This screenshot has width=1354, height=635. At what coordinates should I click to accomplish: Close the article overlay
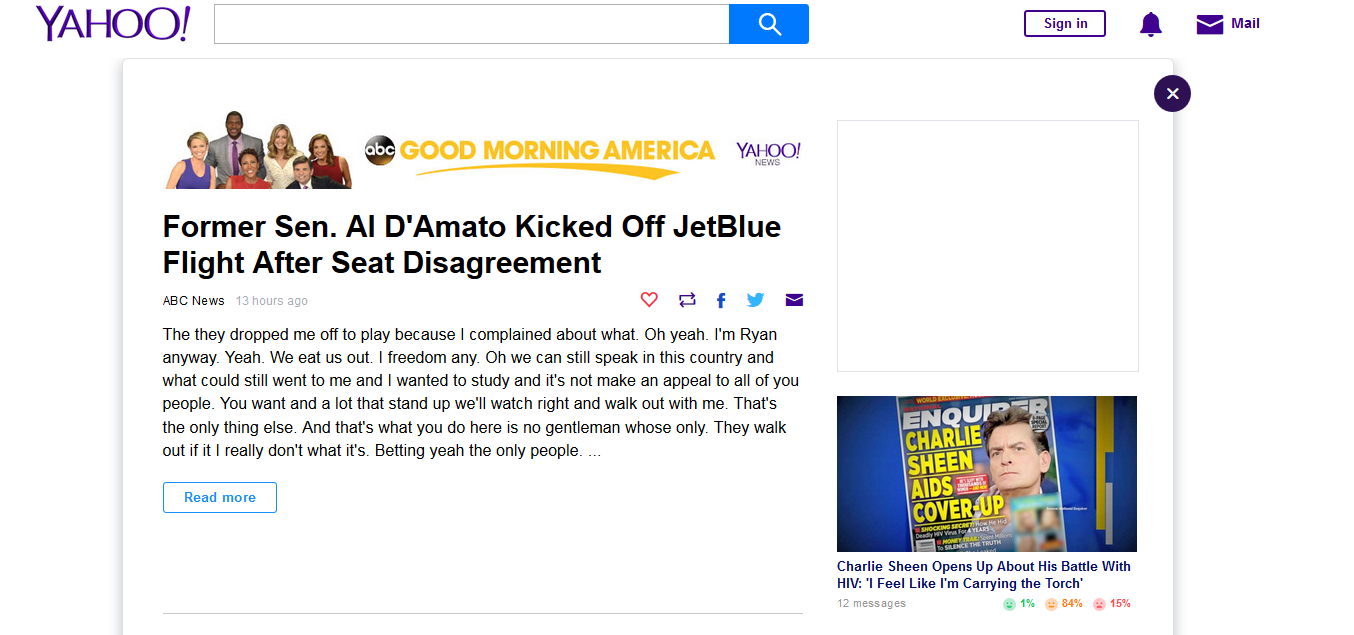tap(1172, 93)
